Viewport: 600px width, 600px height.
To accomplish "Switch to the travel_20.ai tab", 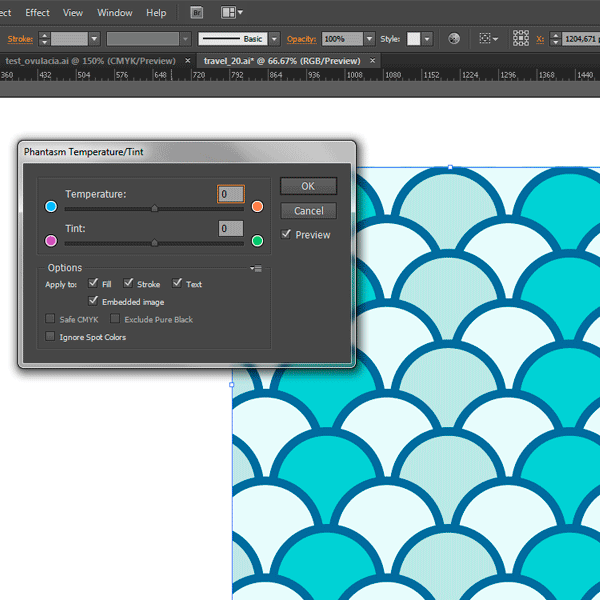I will pyautogui.click(x=282, y=61).
